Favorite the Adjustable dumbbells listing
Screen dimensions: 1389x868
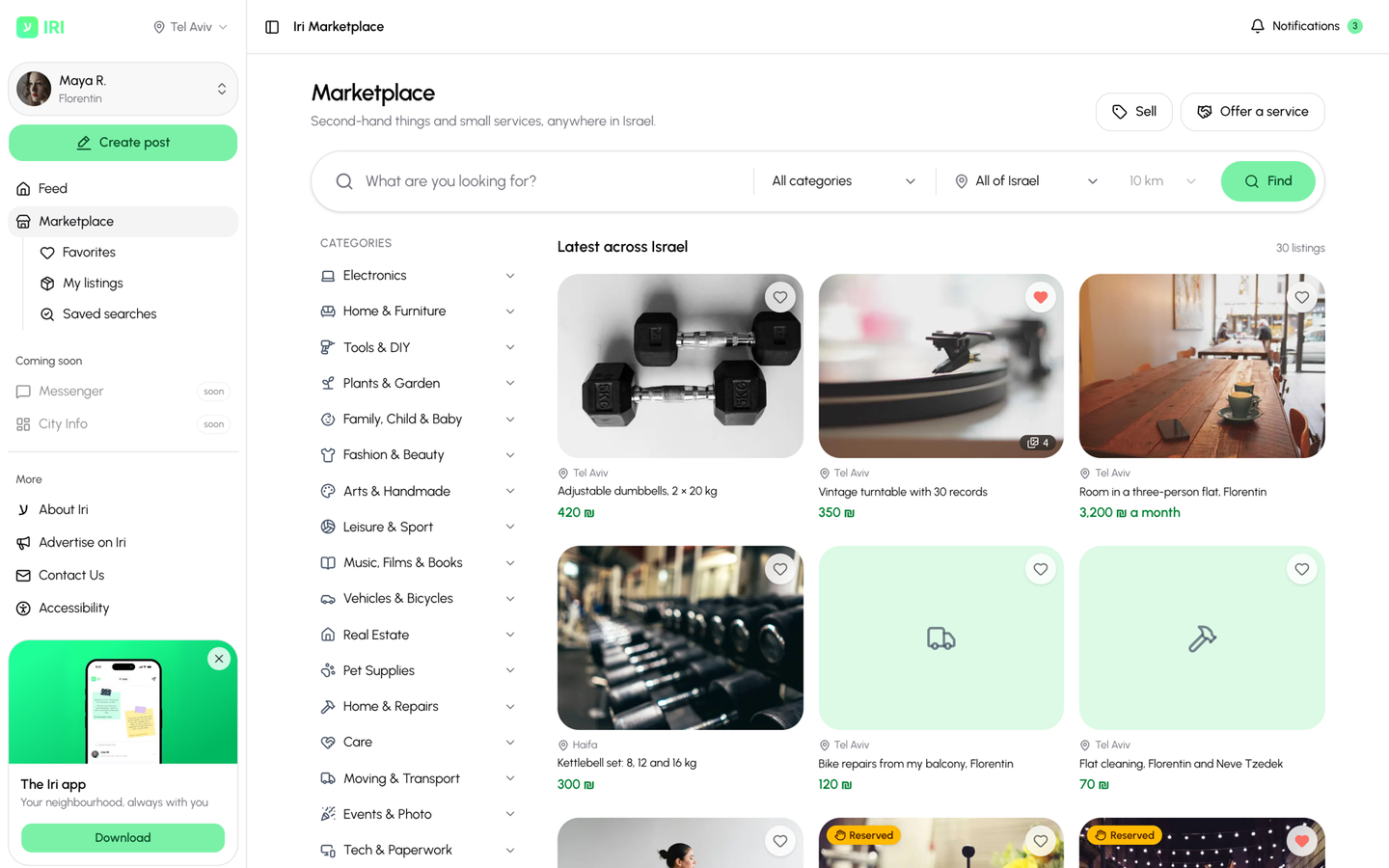point(779,298)
